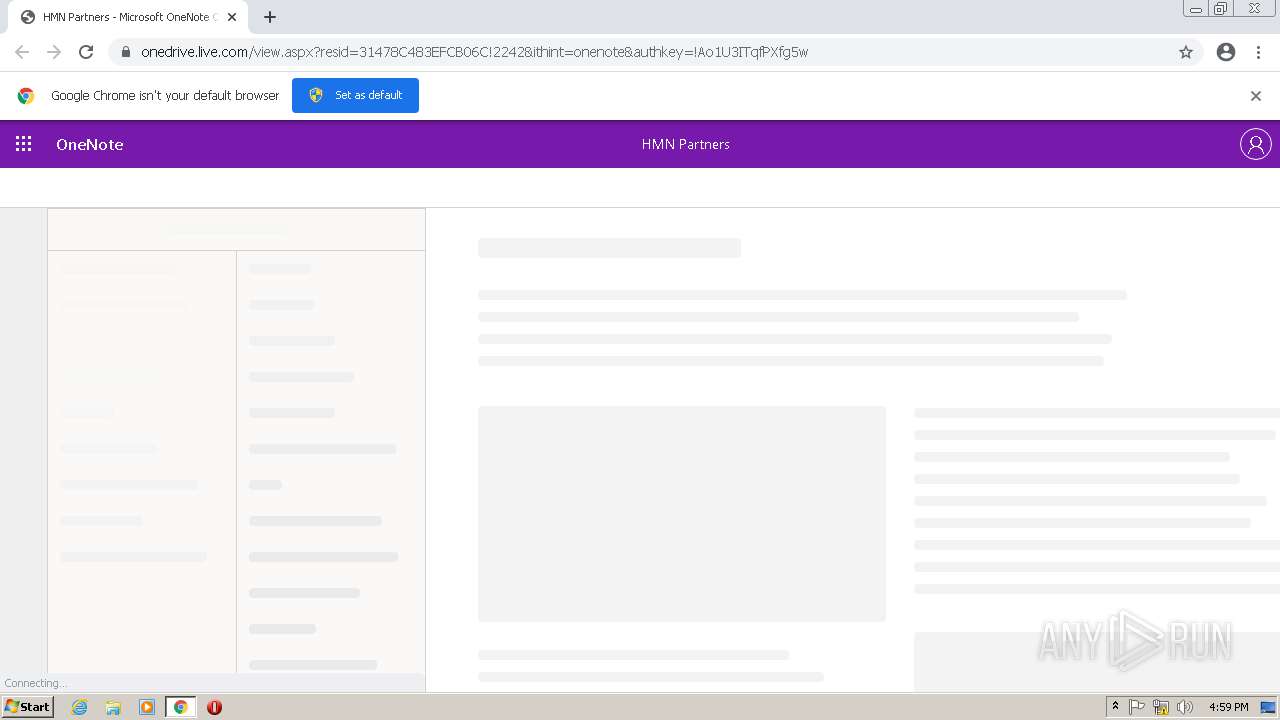Show hidden system tray icons
This screenshot has height=720, width=1280.
(x=1115, y=707)
